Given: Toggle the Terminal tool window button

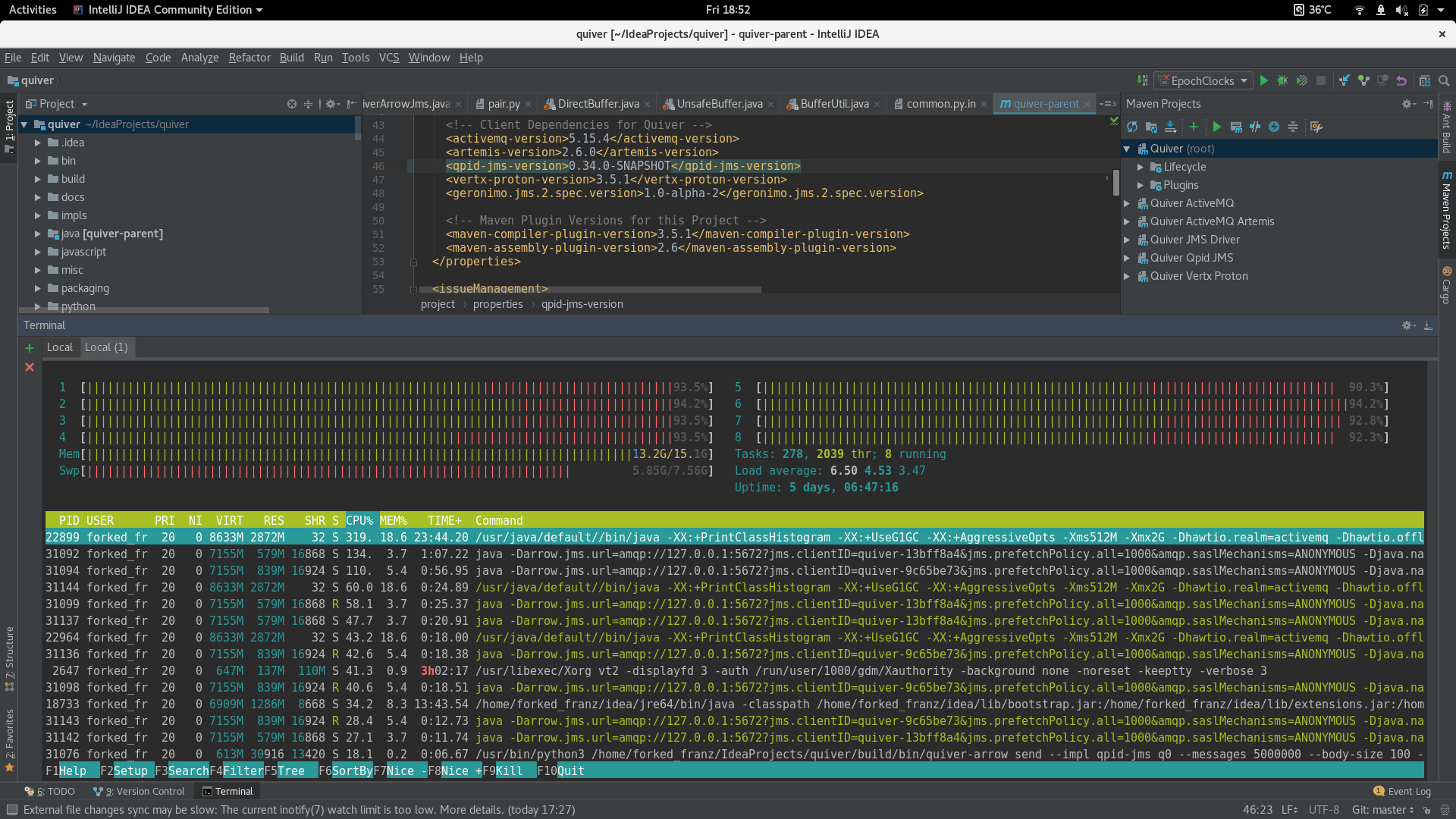Looking at the screenshot, I should [227, 791].
